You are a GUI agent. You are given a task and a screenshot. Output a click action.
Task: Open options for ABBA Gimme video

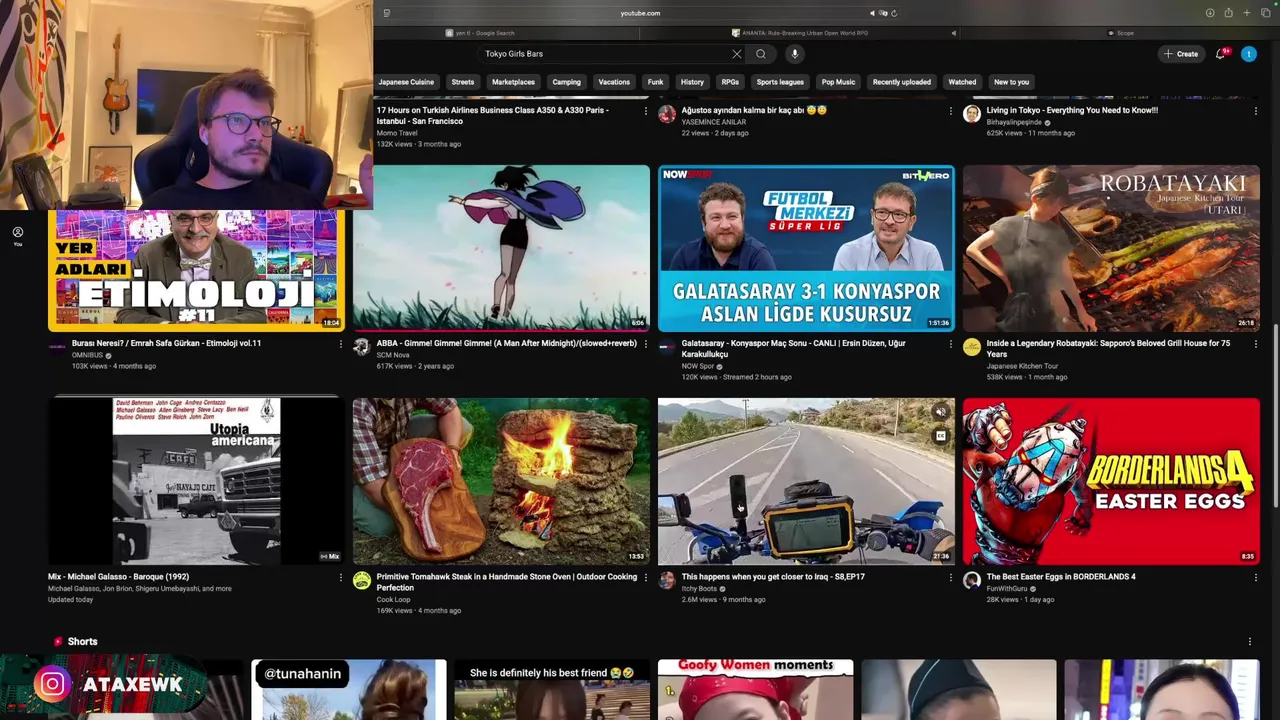click(x=645, y=344)
